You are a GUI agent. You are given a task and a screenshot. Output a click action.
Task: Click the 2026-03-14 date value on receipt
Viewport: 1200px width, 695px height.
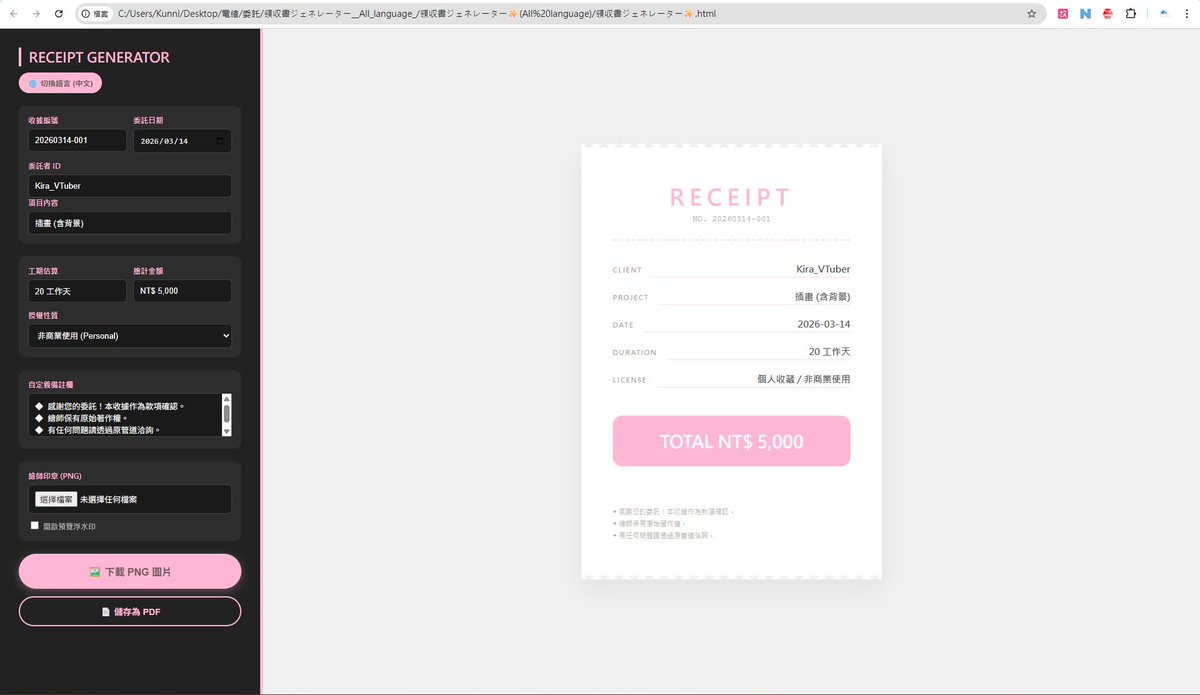click(x=824, y=324)
